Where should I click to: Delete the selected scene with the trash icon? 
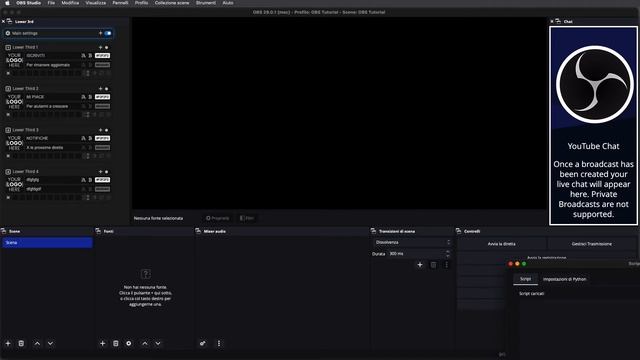pyautogui.click(x=21, y=343)
